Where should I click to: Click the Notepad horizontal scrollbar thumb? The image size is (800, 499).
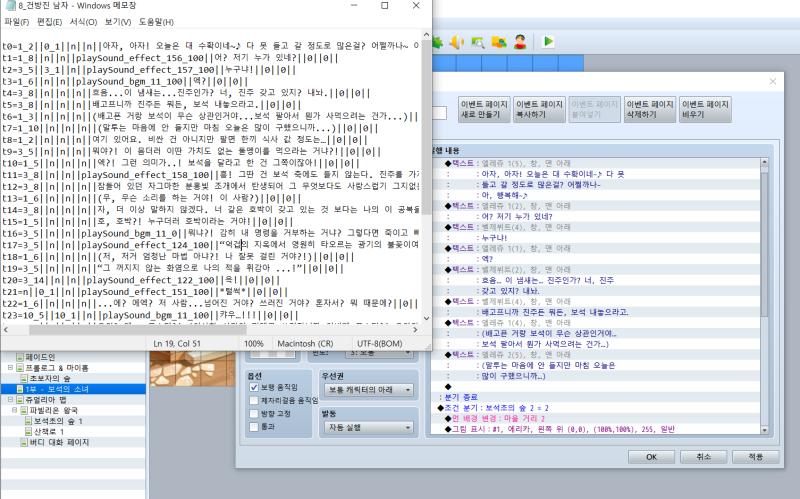pos(138,330)
